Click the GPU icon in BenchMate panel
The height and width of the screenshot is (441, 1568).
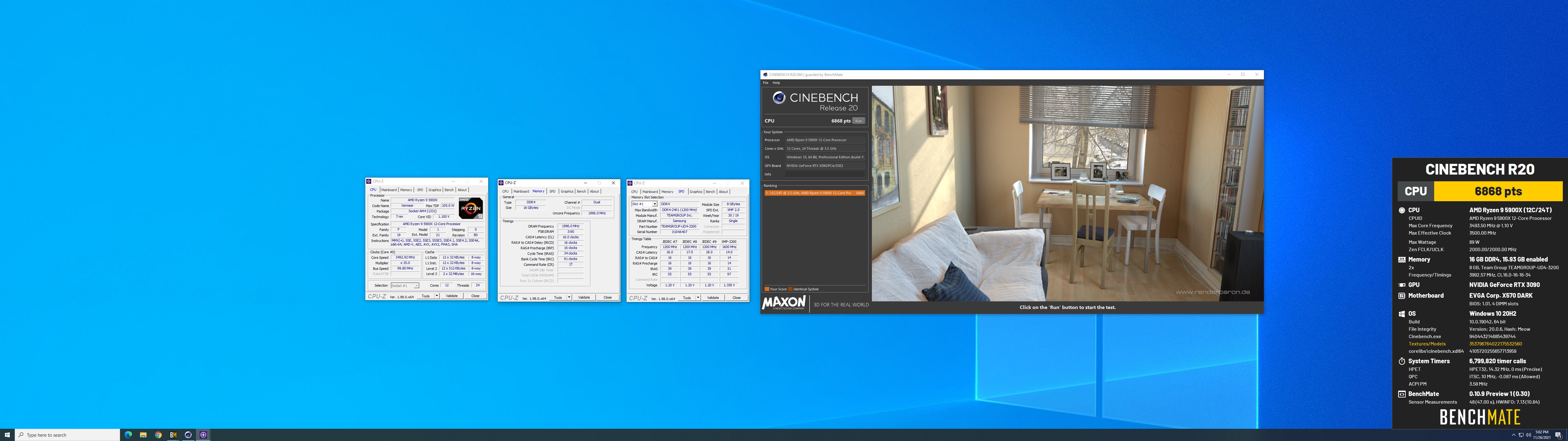(1401, 285)
